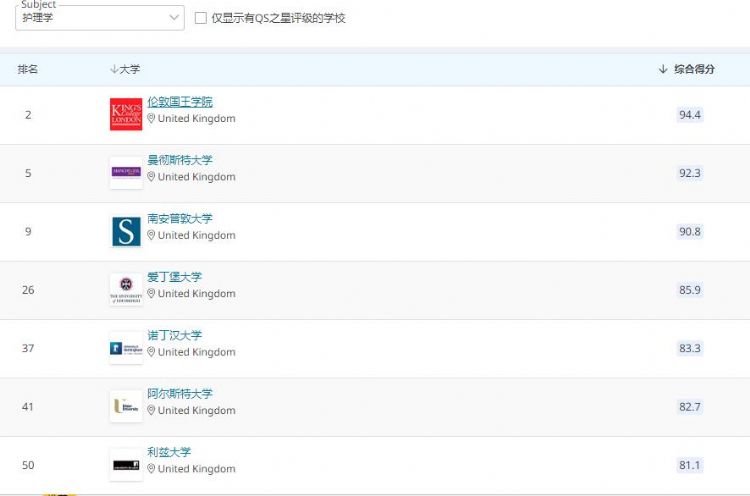Click the University of Leeds logo

coord(126,464)
